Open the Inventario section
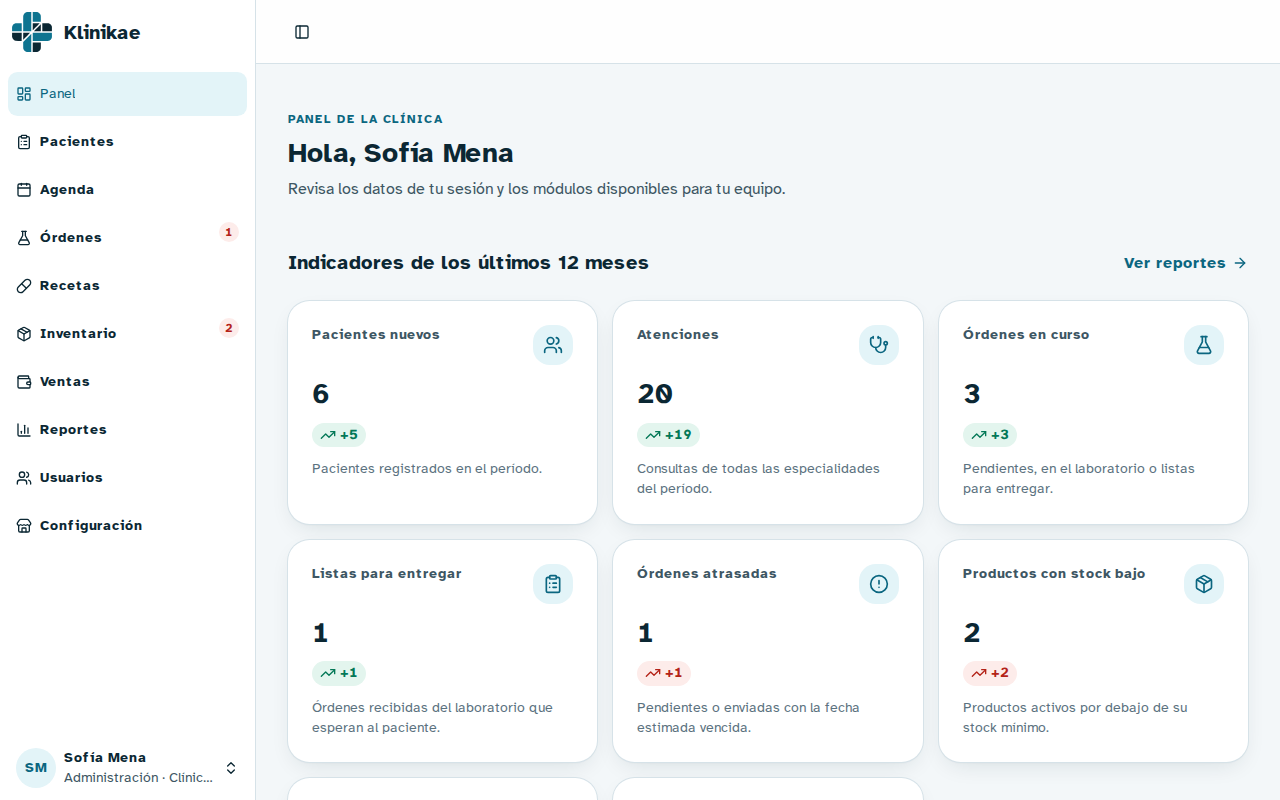Viewport: 1280px width, 800px height. (127, 334)
